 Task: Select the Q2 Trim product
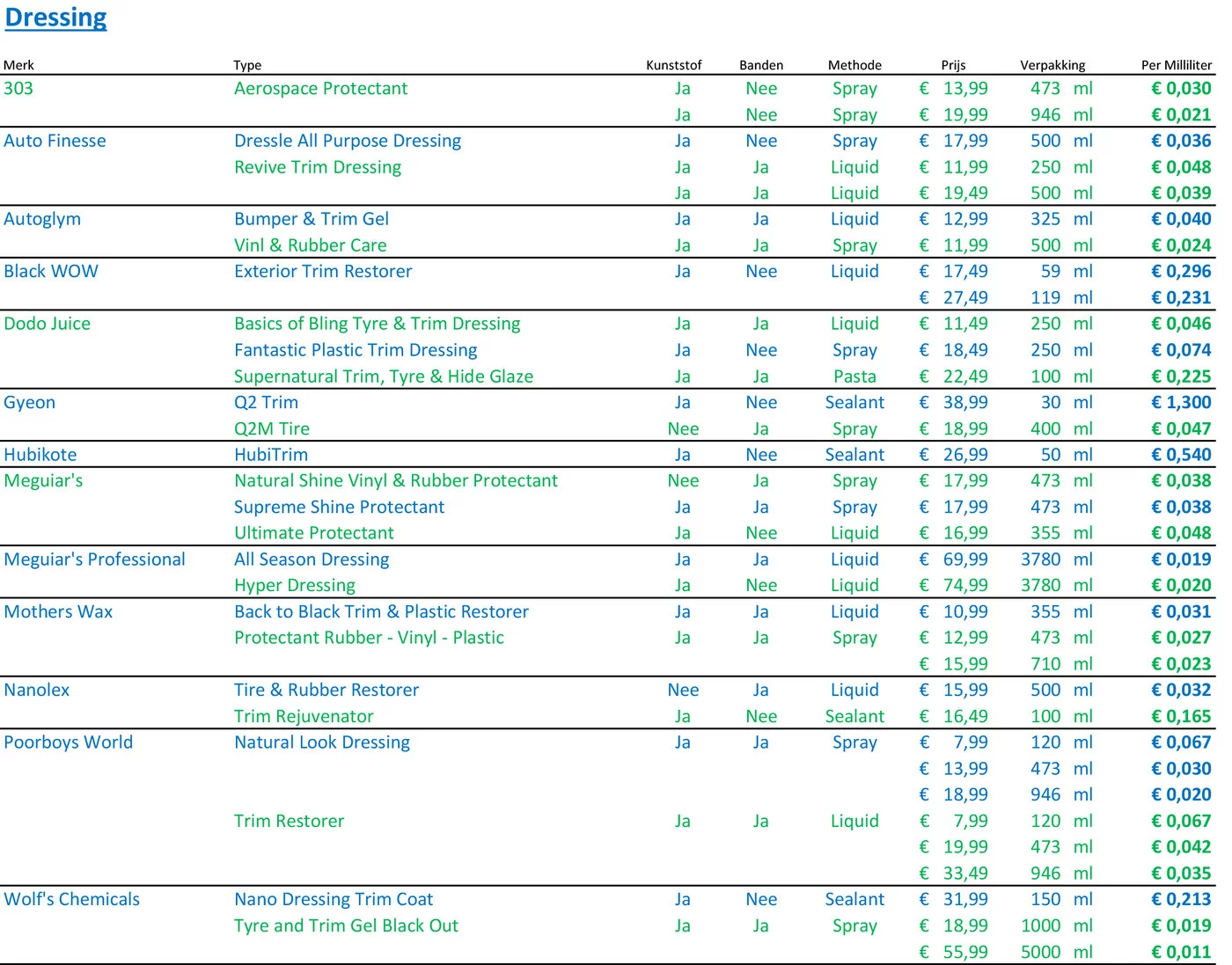click(267, 403)
